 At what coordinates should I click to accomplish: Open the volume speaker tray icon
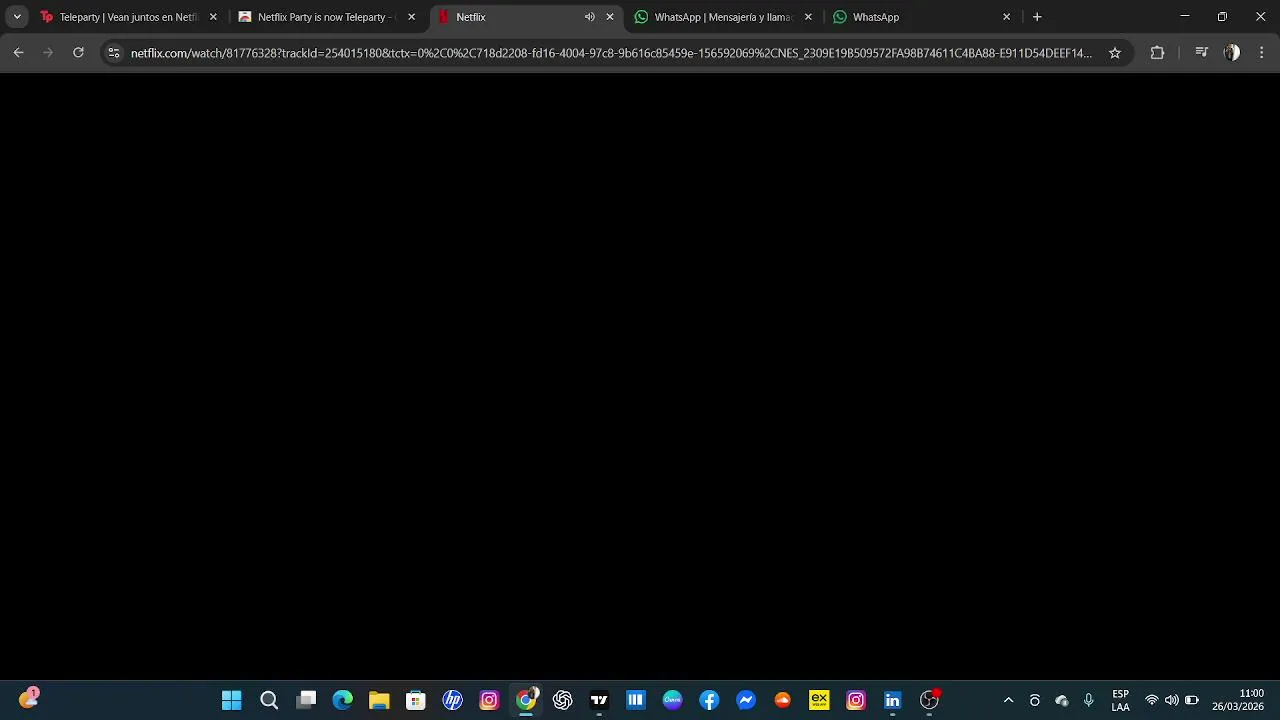(1172, 700)
